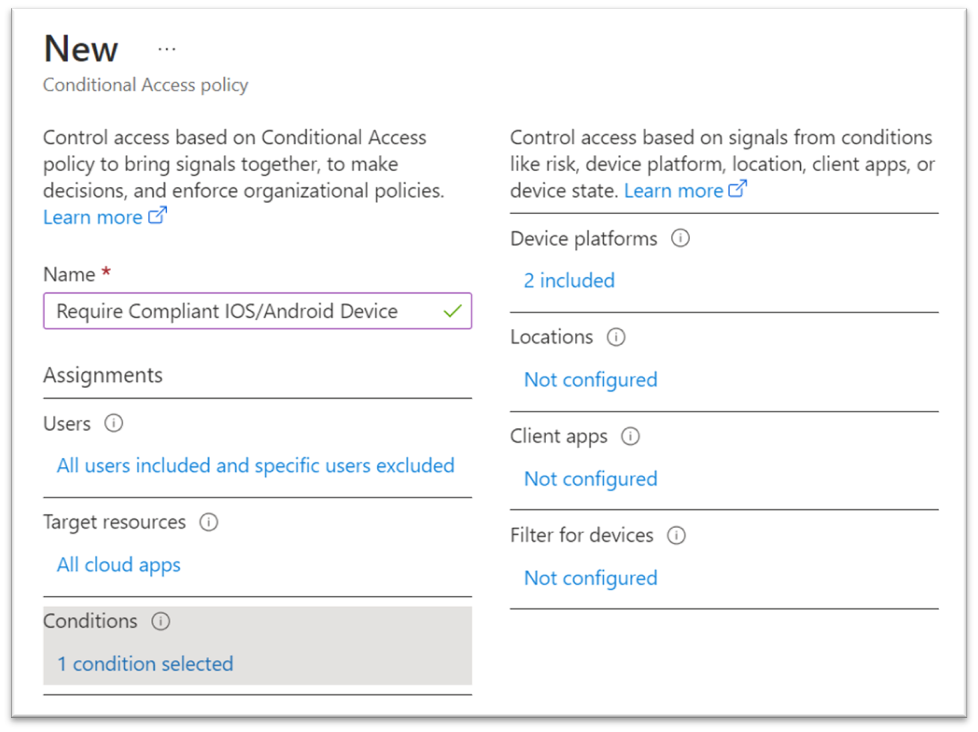Screen dimensions: 978x732
Task: Open the ellipsis menu next to New title
Action: coord(166,48)
